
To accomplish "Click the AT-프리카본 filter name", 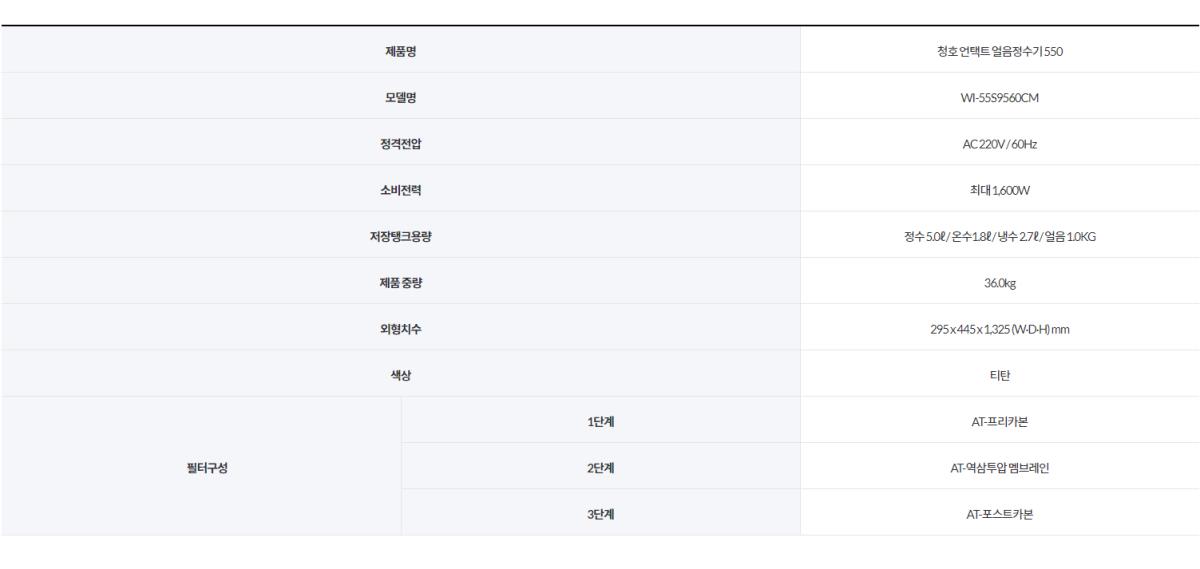I will 999,421.
